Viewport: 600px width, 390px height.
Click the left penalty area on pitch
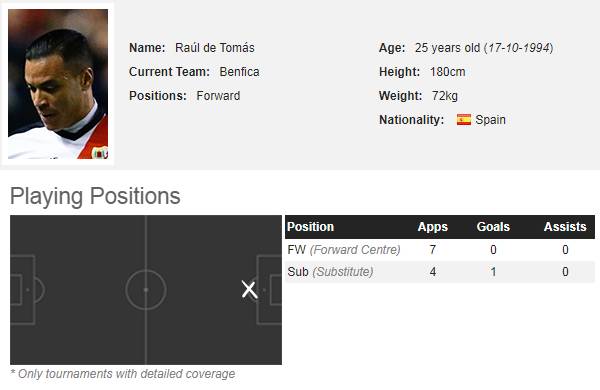point(23,290)
